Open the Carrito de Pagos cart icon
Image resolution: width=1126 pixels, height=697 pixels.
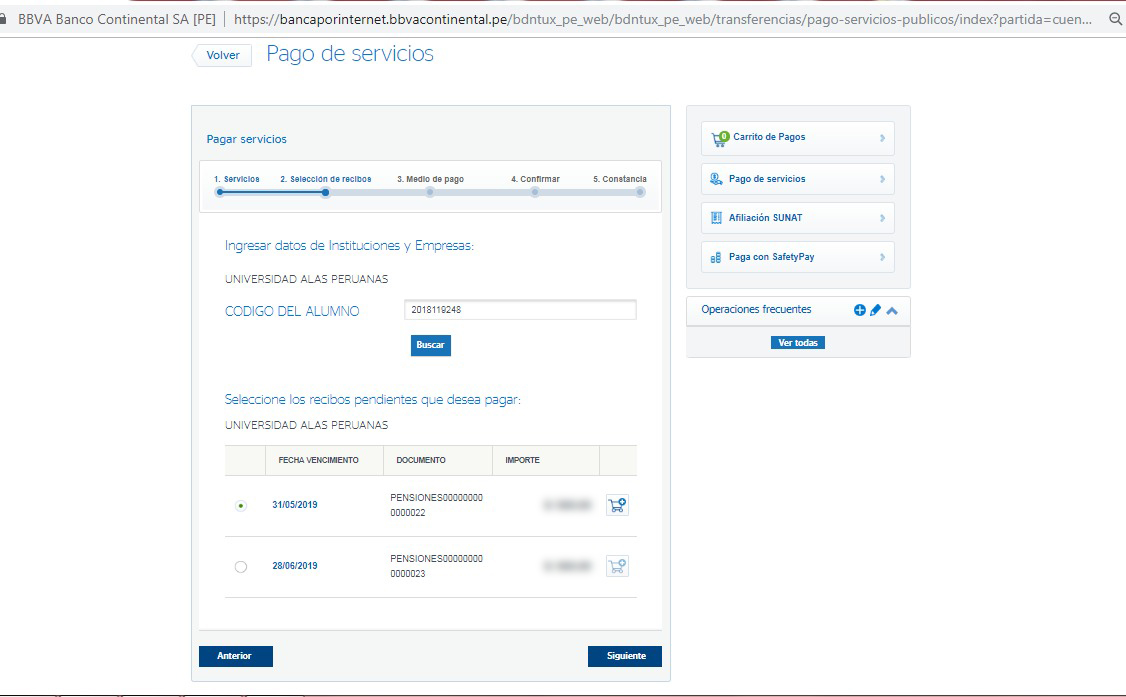pos(720,138)
